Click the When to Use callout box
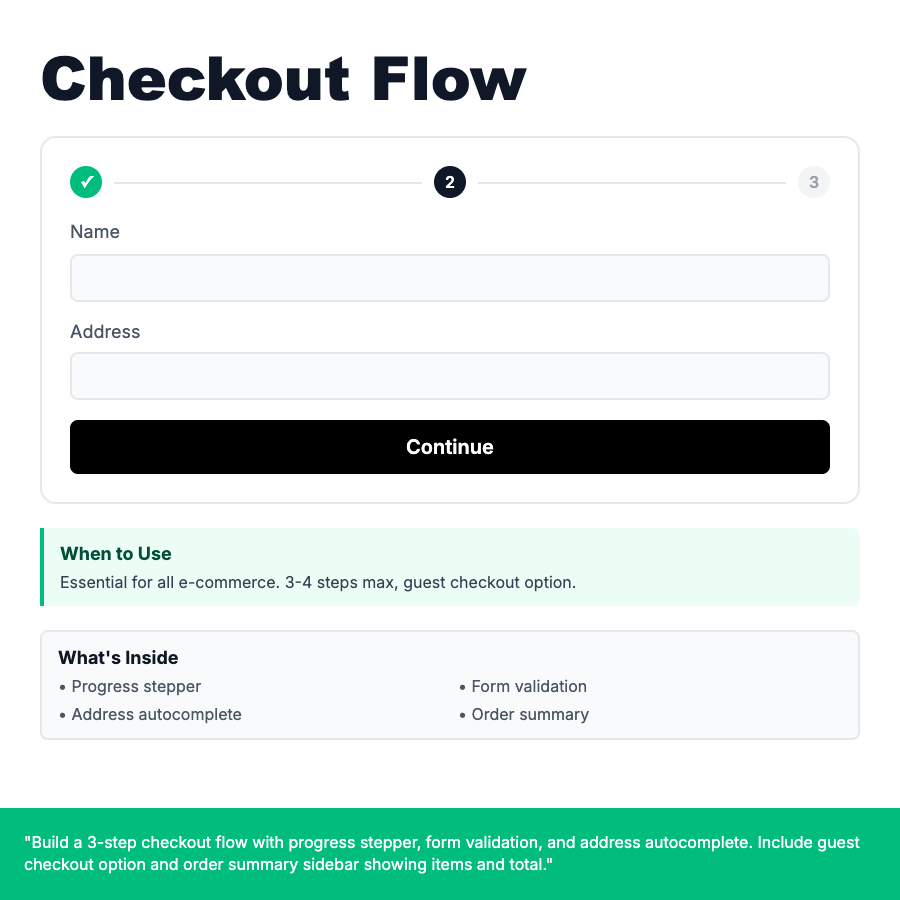The height and width of the screenshot is (900, 900). pyautogui.click(x=450, y=565)
